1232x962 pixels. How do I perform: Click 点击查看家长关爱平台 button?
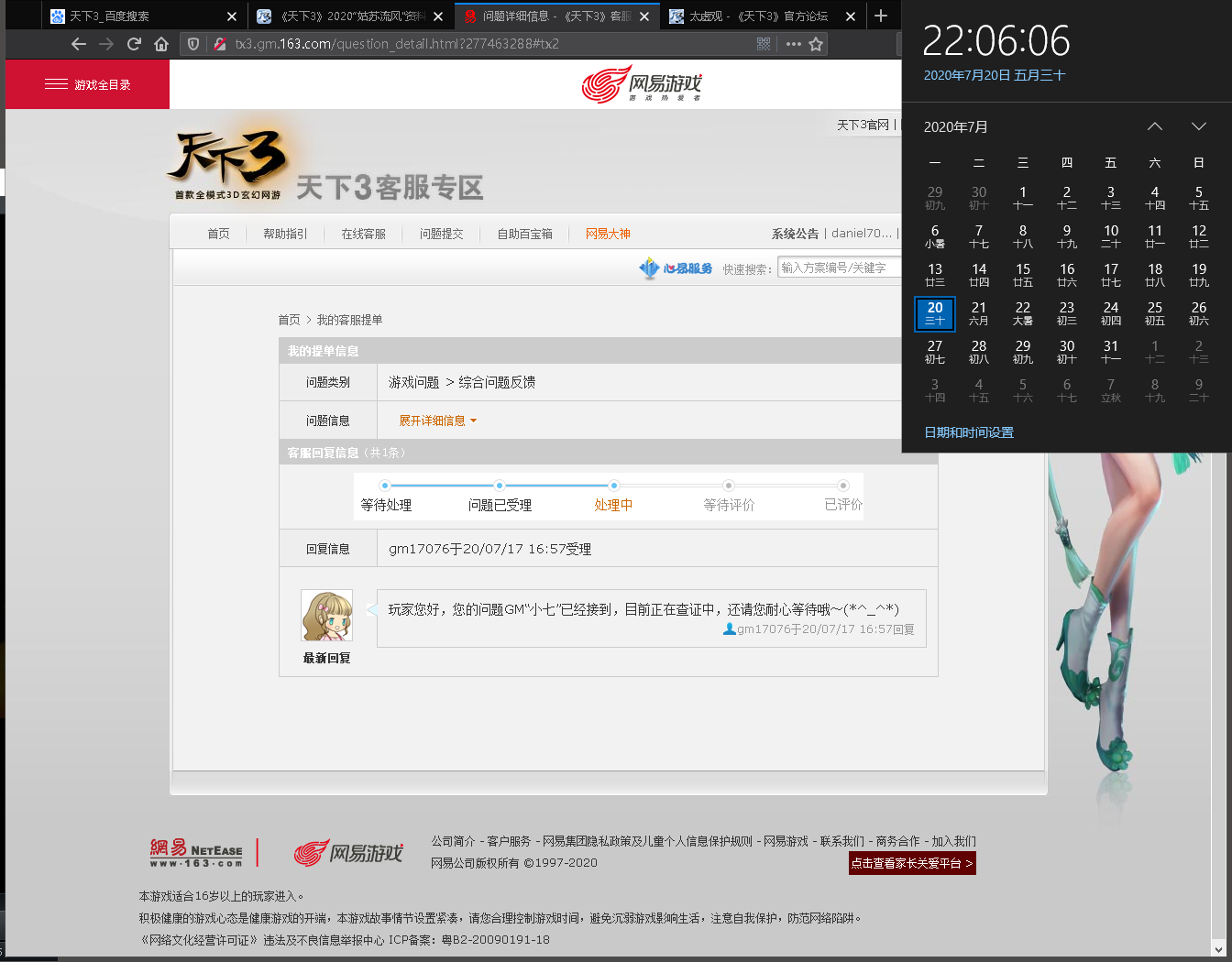pyautogui.click(x=912, y=863)
